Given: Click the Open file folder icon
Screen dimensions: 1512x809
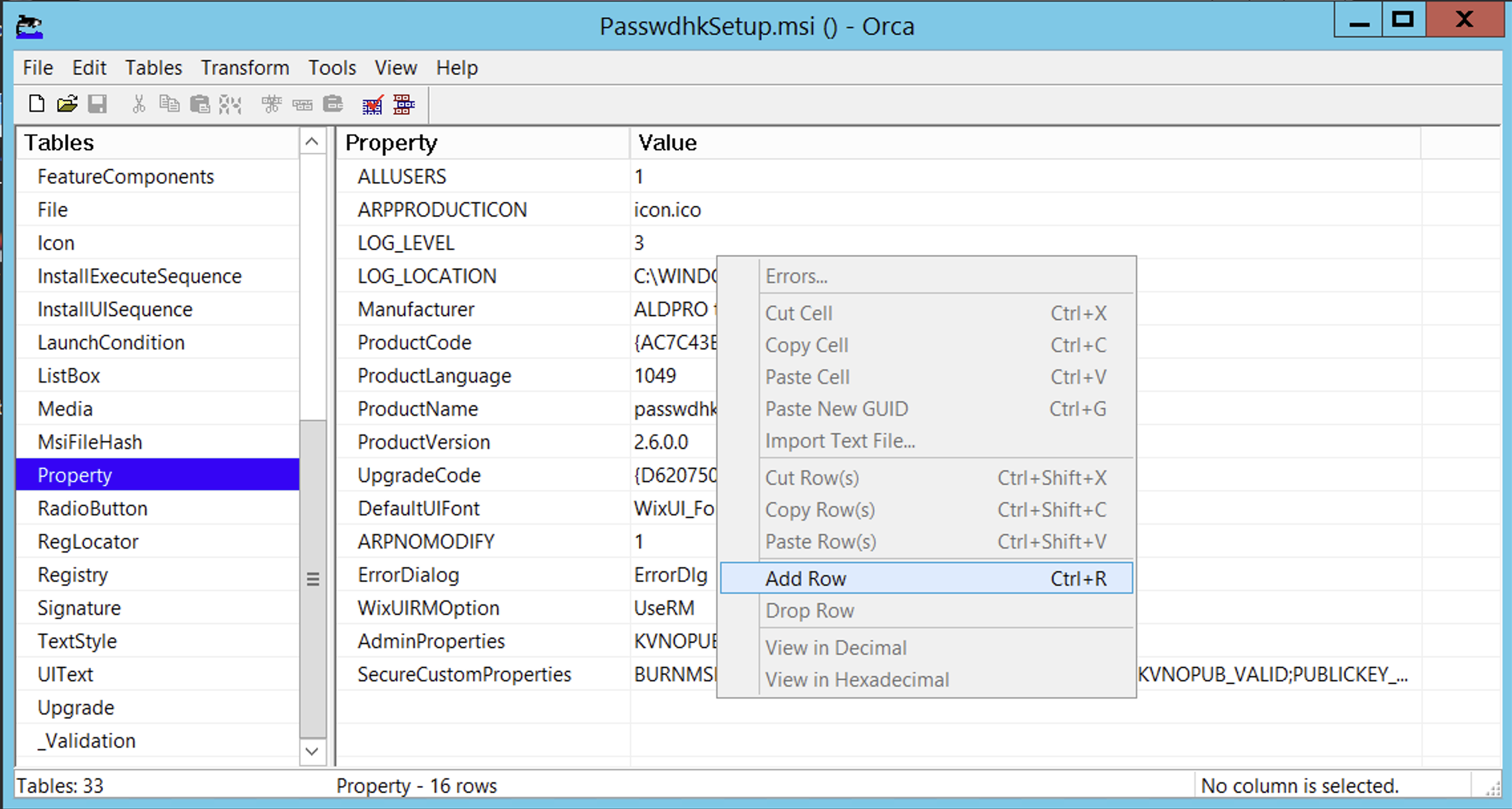Looking at the screenshot, I should (x=67, y=104).
